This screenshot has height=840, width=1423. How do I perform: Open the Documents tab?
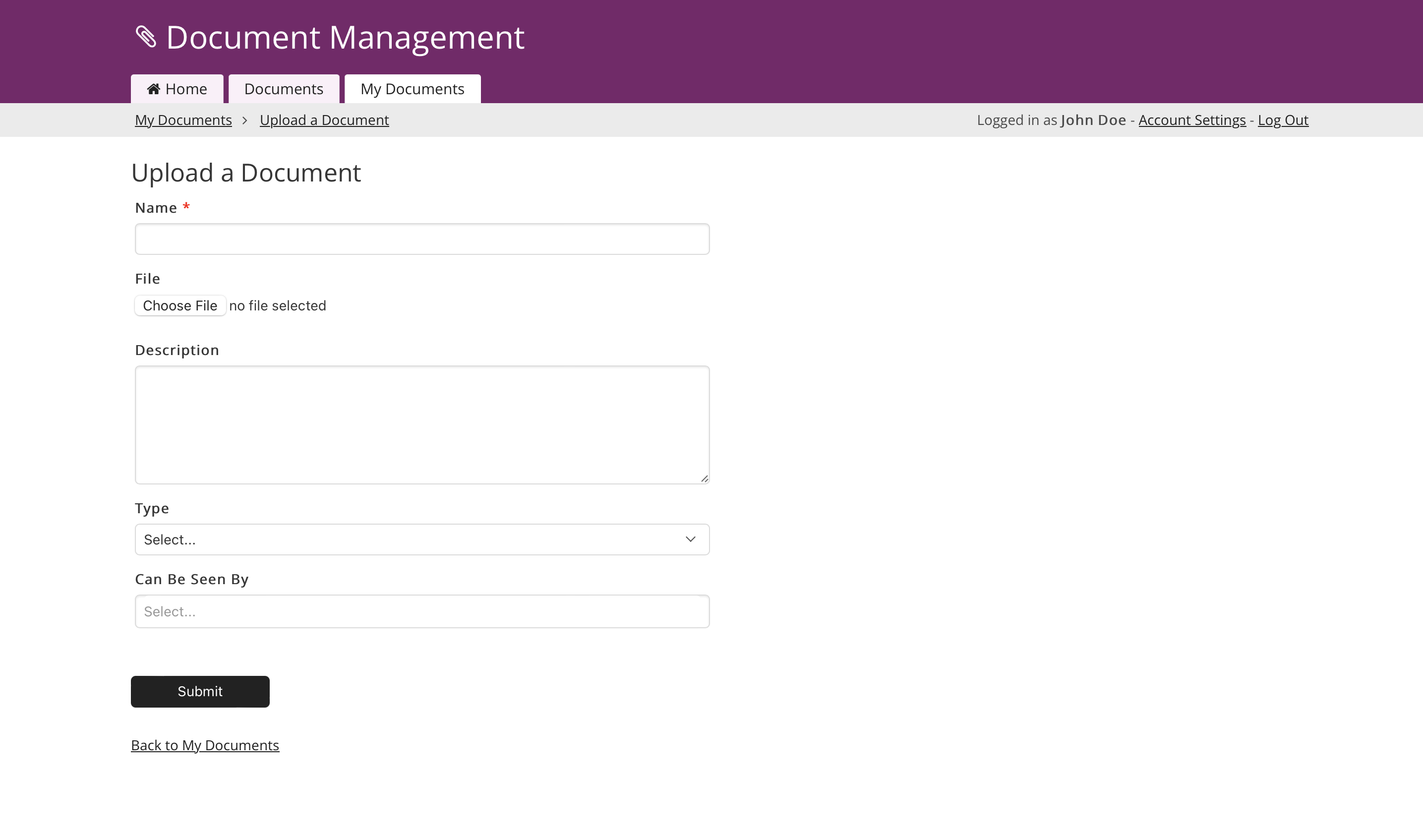click(284, 89)
